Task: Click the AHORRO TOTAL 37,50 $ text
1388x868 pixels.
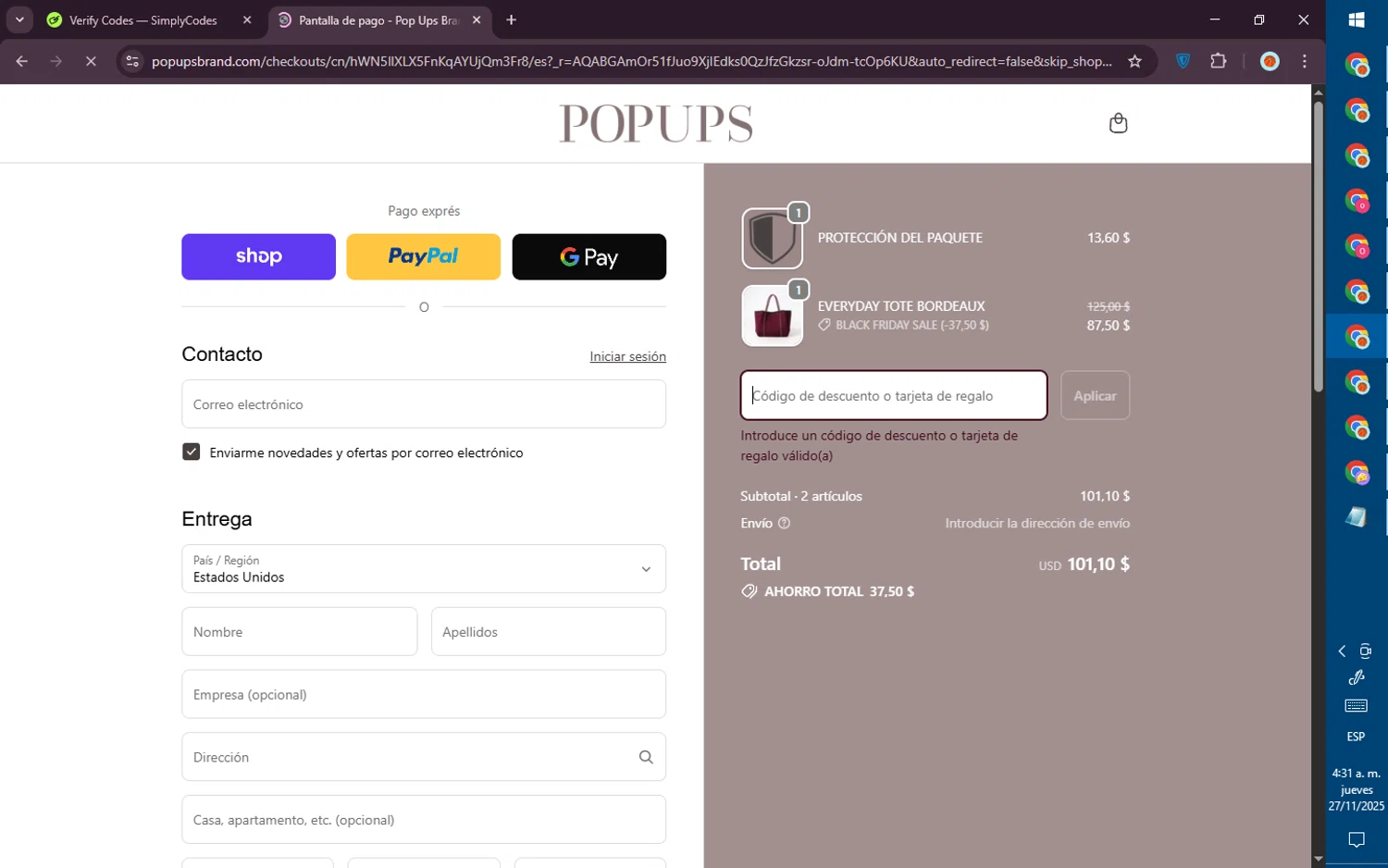Action: pyautogui.click(x=838, y=591)
